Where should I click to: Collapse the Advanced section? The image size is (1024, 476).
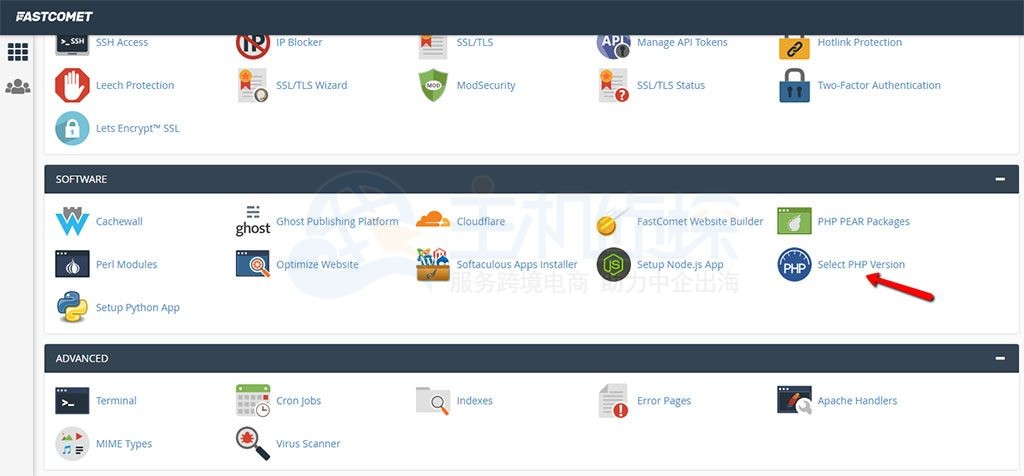pos(1000,358)
